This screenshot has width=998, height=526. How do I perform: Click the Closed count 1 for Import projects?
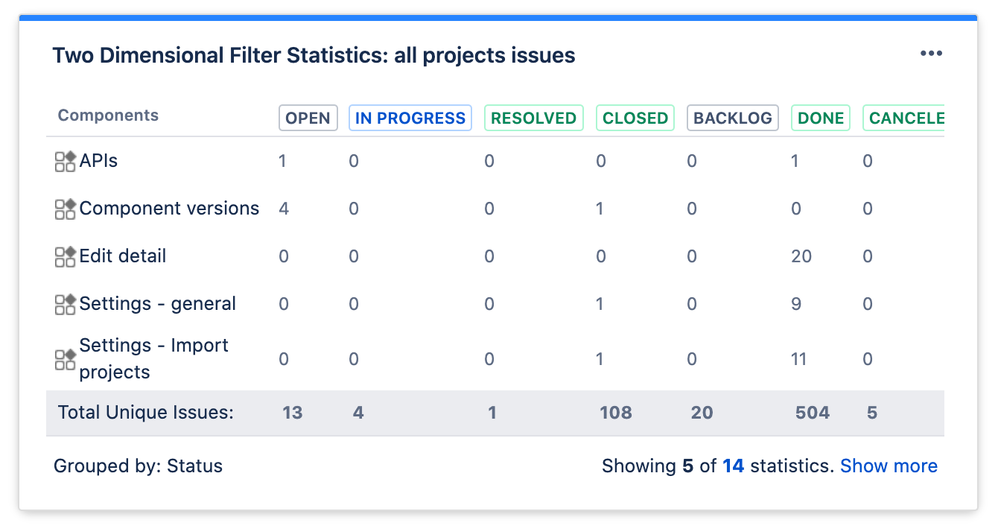(600, 359)
